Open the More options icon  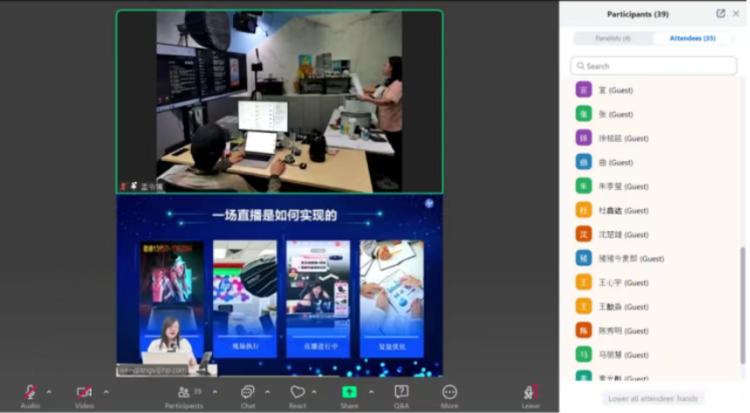[x=449, y=392]
